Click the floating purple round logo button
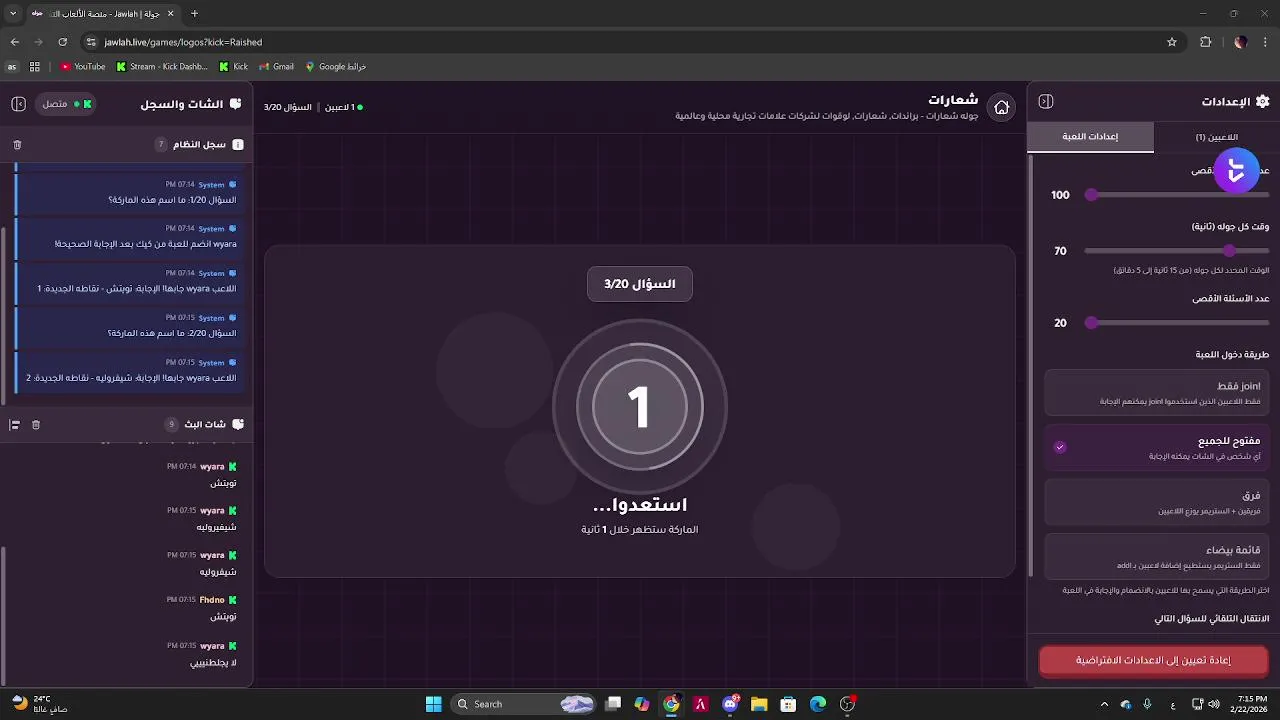Image resolution: width=1280 pixels, height=720 pixels. coord(1236,171)
